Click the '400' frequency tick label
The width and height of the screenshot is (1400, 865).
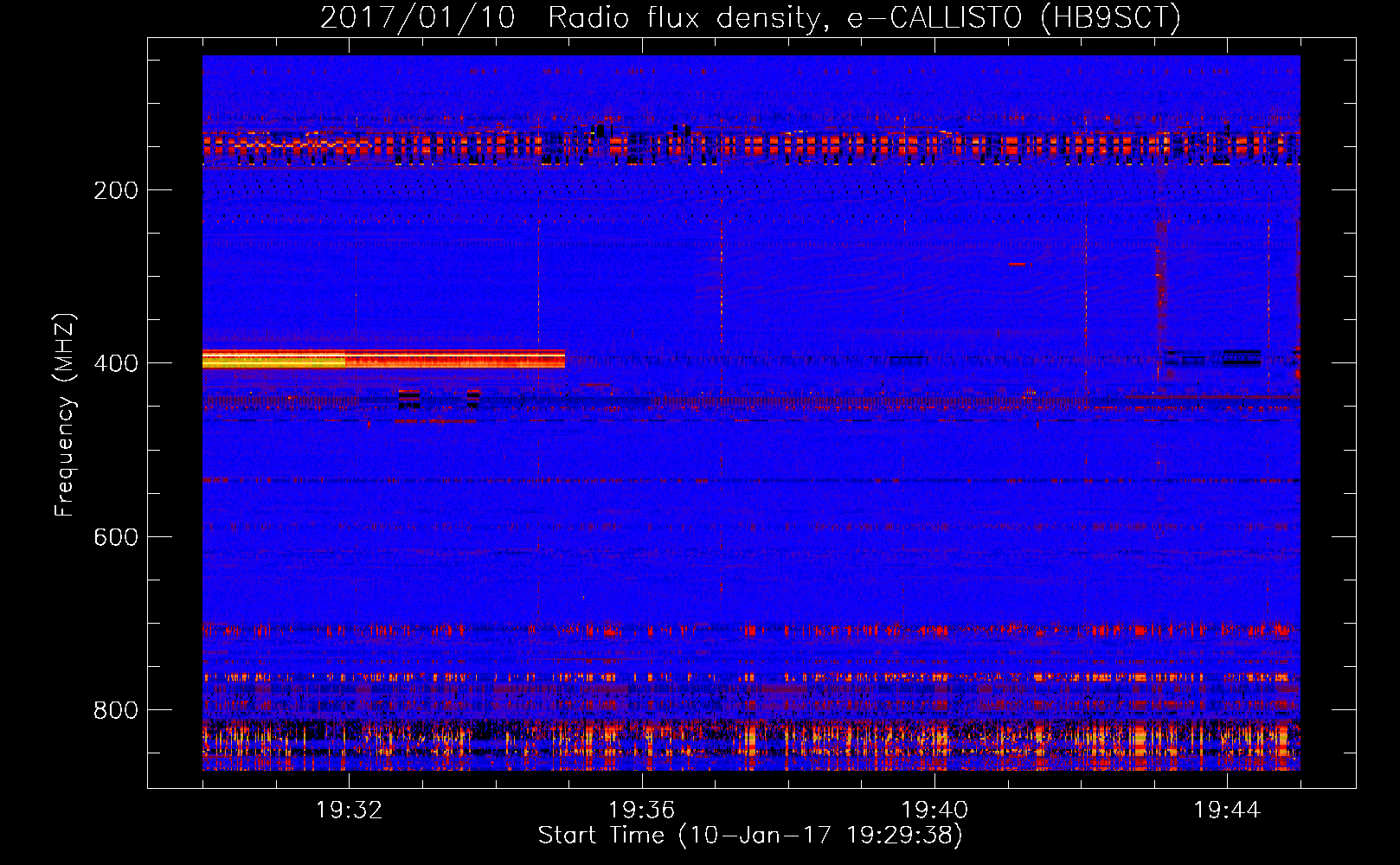coord(116,363)
